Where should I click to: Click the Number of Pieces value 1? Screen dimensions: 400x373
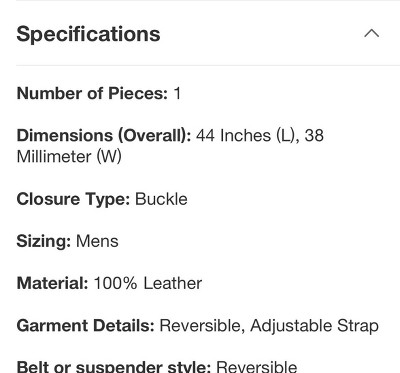click(x=177, y=93)
